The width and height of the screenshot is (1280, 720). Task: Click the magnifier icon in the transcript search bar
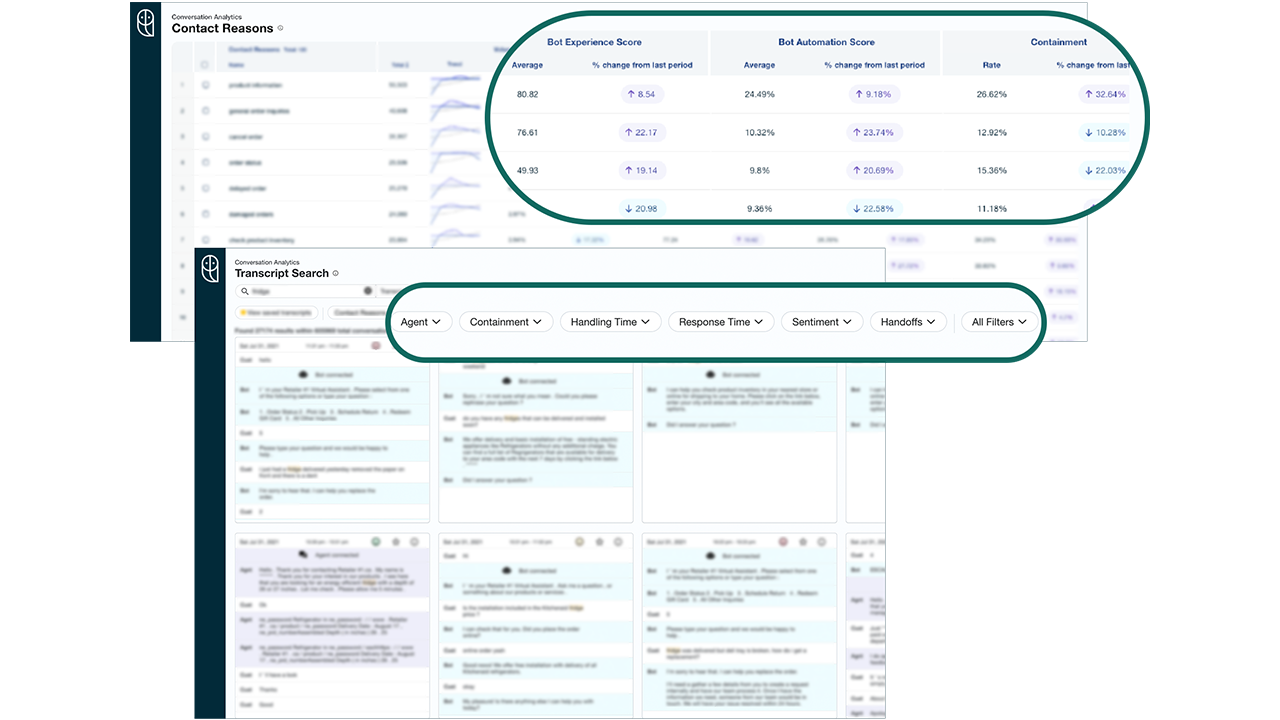tap(244, 292)
